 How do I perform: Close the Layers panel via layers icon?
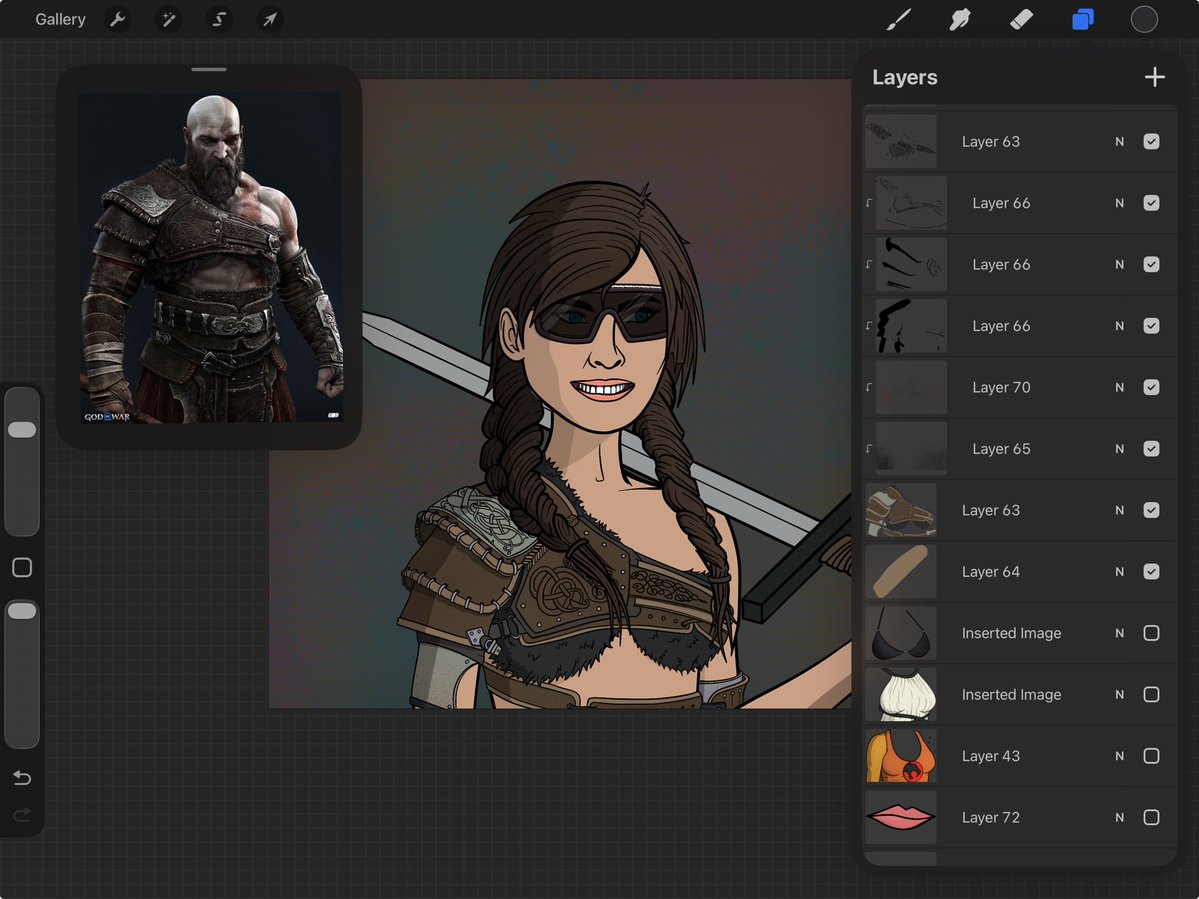pyautogui.click(x=1083, y=19)
